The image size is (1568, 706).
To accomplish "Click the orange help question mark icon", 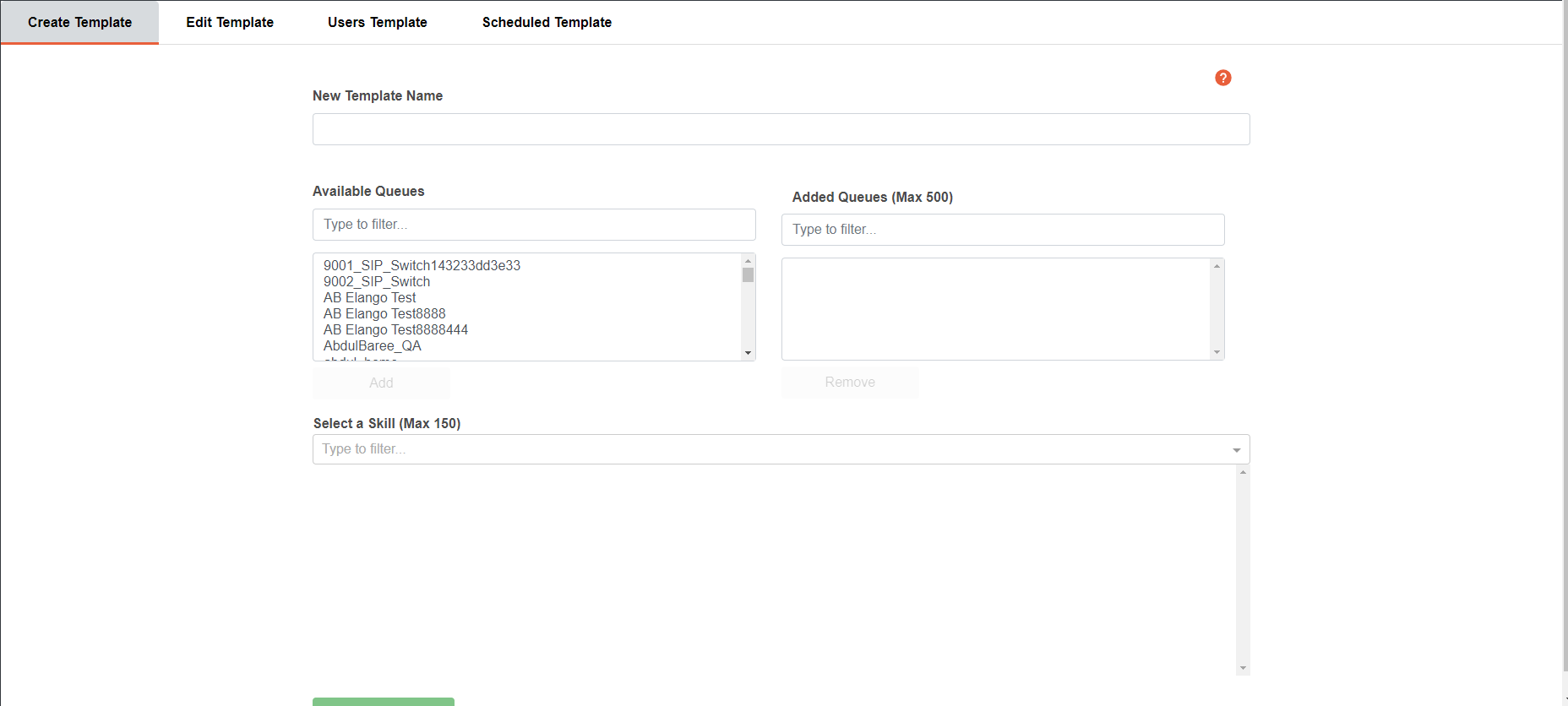I will click(x=1222, y=78).
